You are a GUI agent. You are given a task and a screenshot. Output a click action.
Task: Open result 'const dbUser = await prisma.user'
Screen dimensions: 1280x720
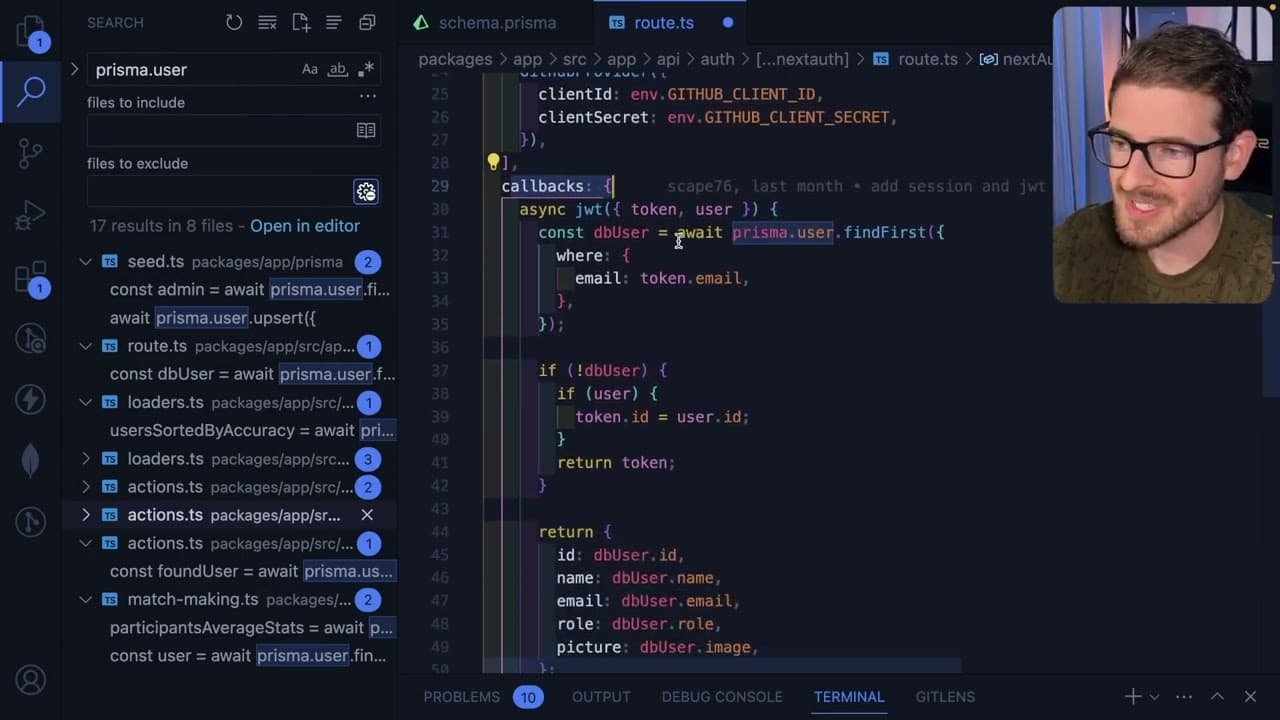tap(252, 374)
